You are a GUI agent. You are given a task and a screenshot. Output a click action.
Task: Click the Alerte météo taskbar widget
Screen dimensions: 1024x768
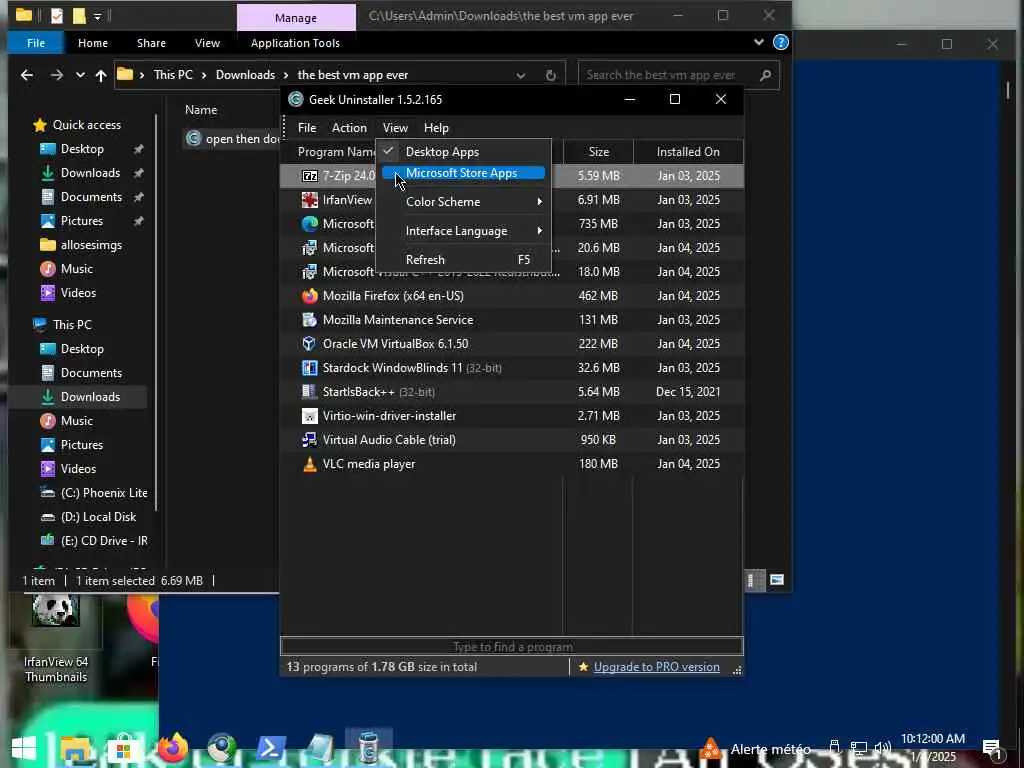point(756,748)
